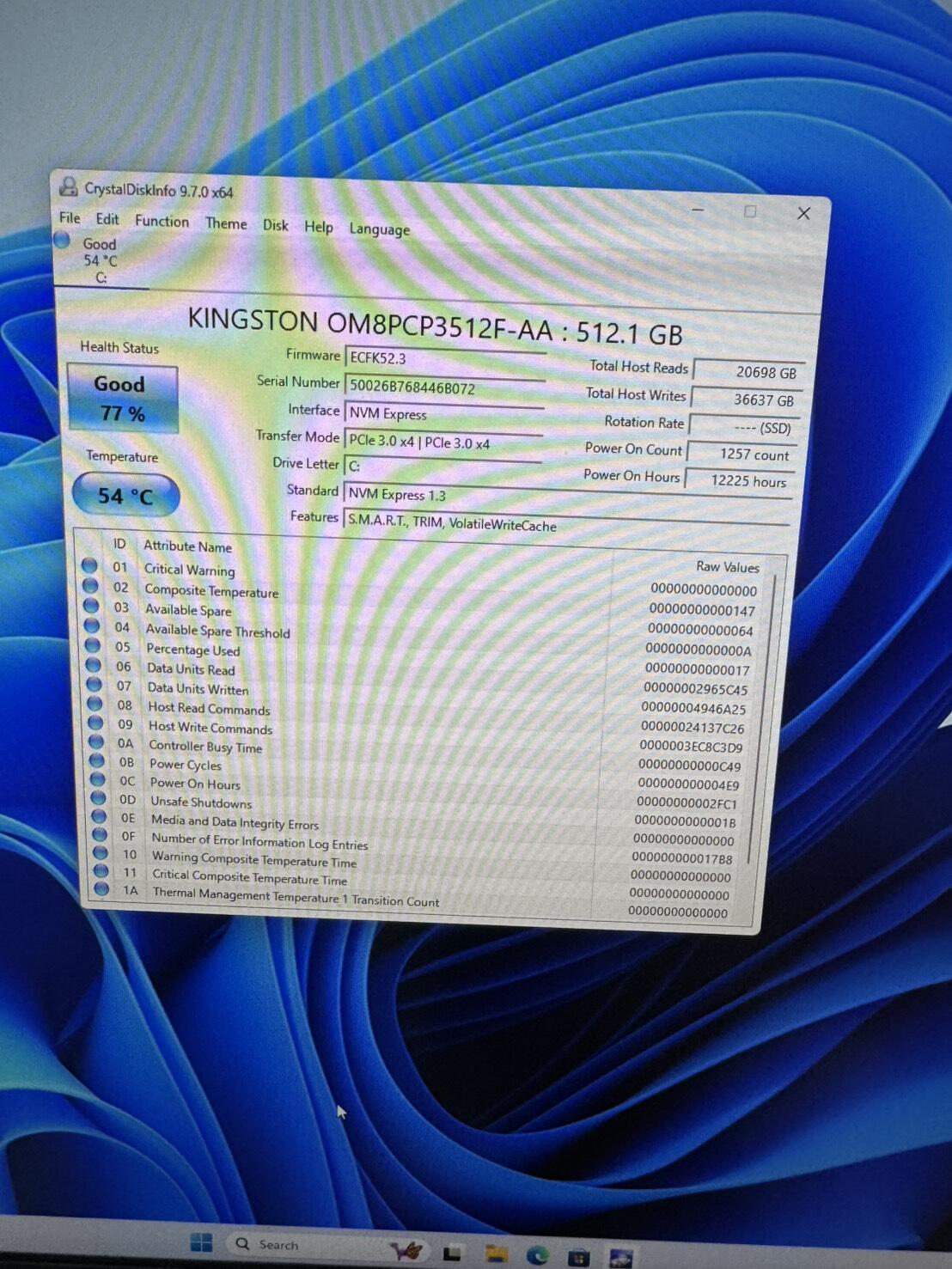Open the Help menu
This screenshot has height=1269, width=952.
[x=319, y=227]
